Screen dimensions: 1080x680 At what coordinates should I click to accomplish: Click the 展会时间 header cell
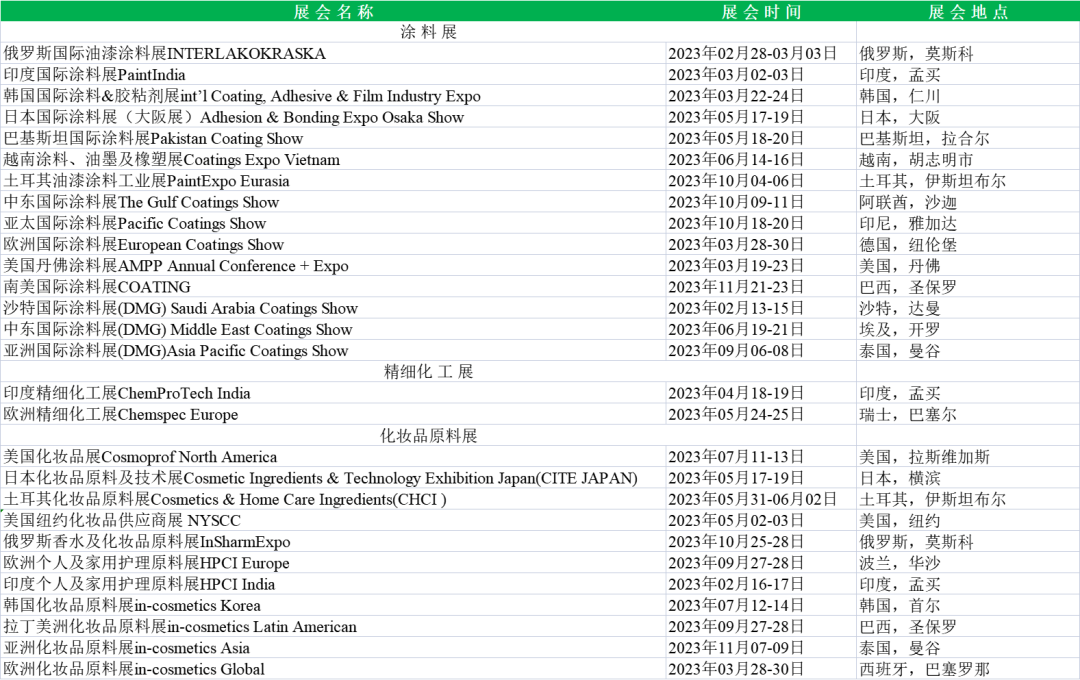[x=761, y=11]
